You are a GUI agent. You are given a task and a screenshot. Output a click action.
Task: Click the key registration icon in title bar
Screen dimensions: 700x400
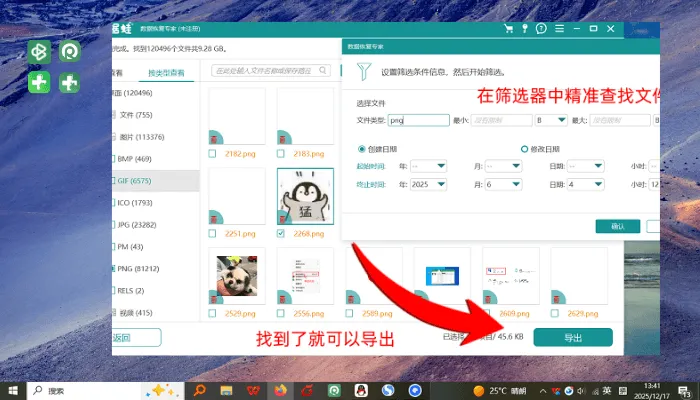click(525, 29)
